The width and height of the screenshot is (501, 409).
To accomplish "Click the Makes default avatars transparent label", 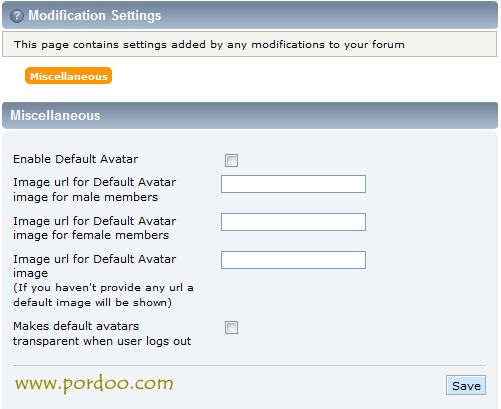I will pos(102,333).
